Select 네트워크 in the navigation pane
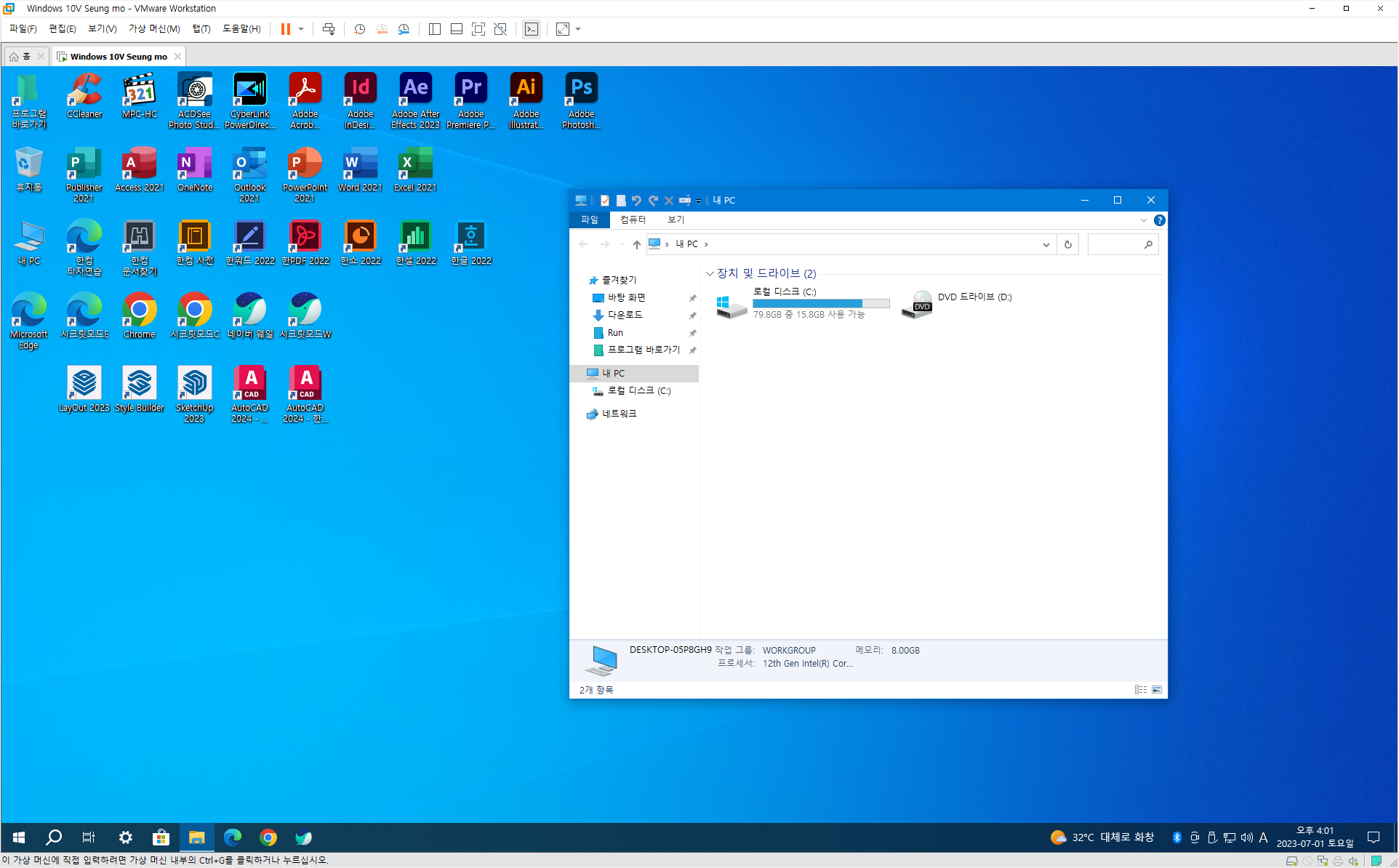 pyautogui.click(x=619, y=414)
